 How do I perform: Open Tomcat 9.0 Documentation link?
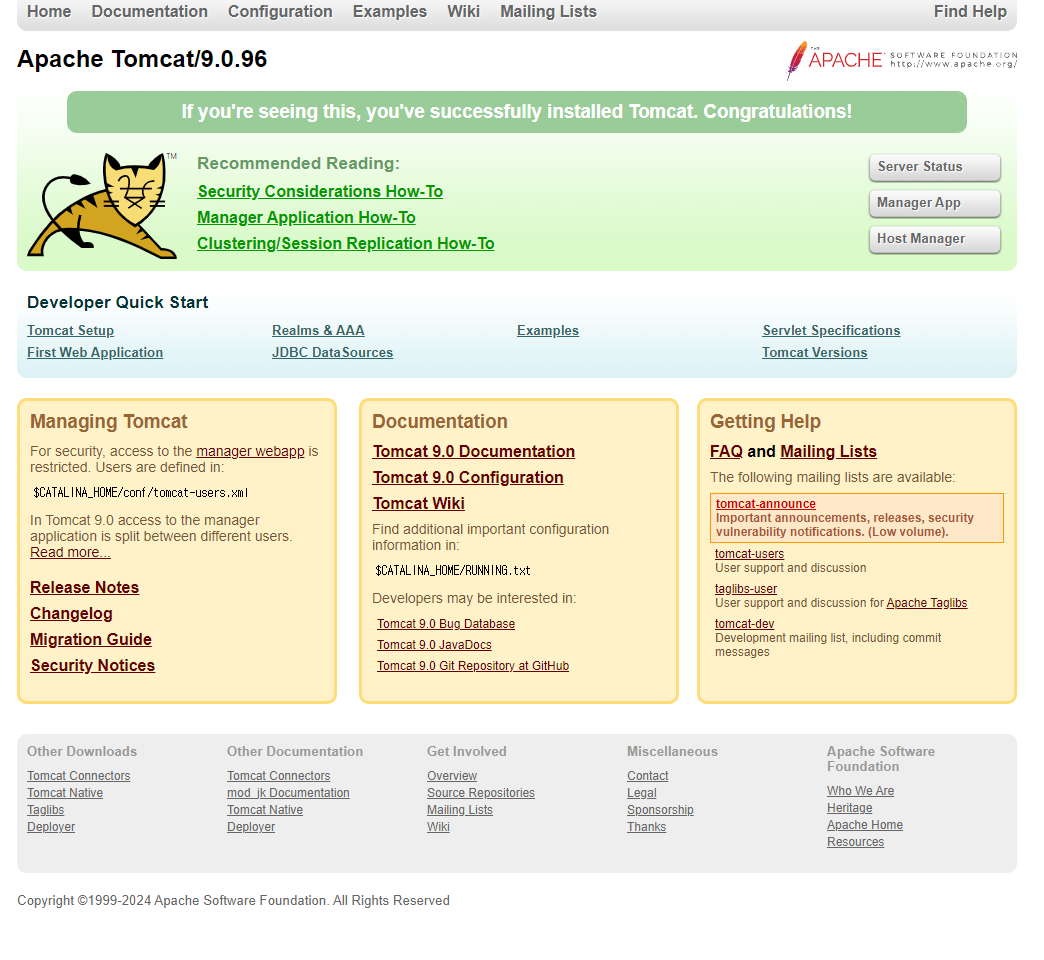pyautogui.click(x=473, y=452)
